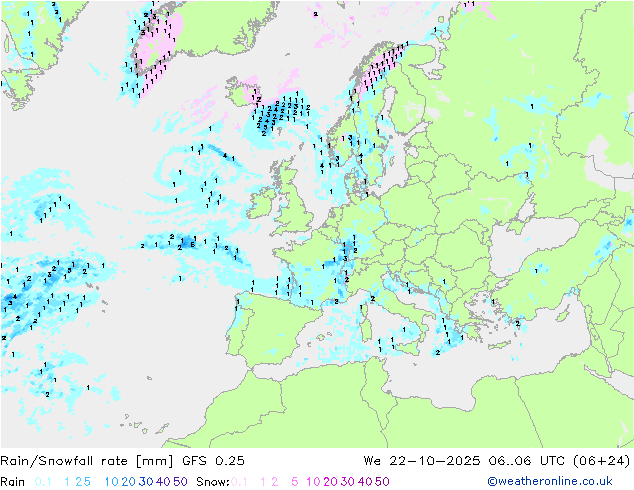Click the Snow legend value 20

[331, 482]
